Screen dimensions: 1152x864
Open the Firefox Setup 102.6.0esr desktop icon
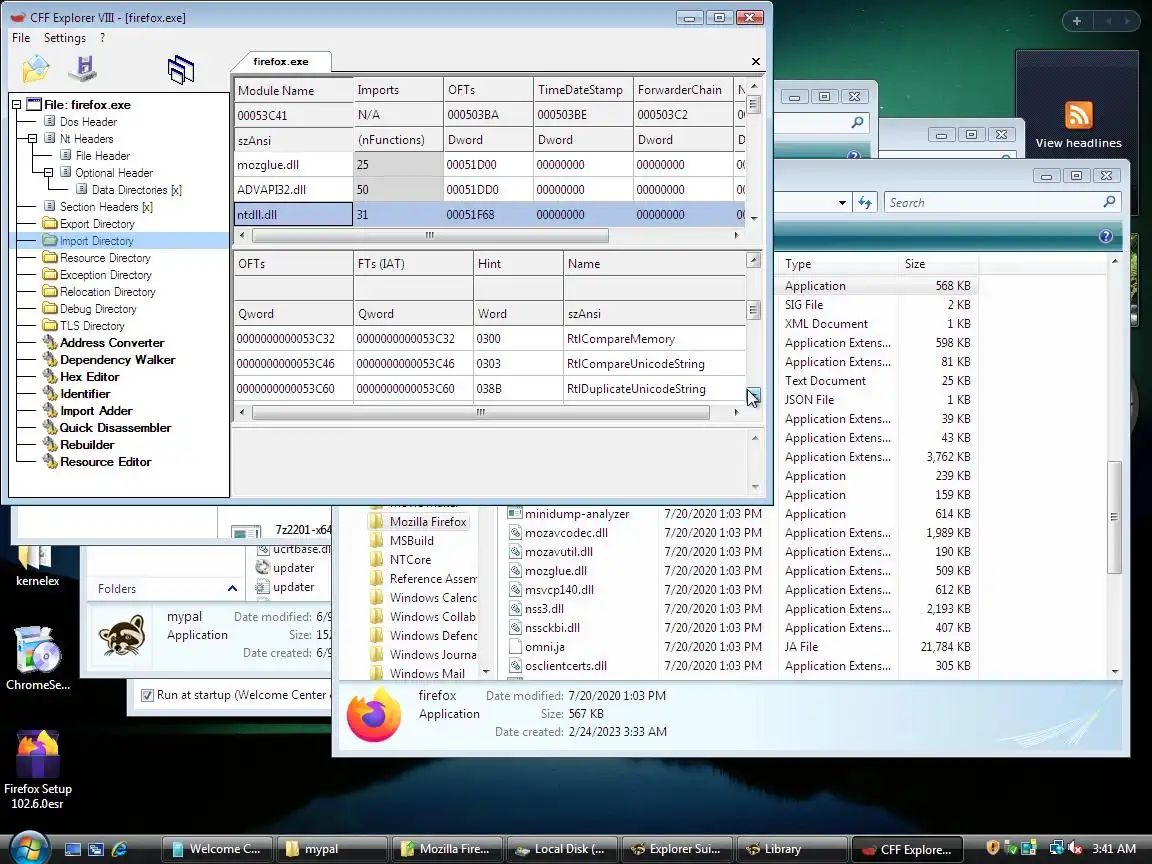coord(37,770)
